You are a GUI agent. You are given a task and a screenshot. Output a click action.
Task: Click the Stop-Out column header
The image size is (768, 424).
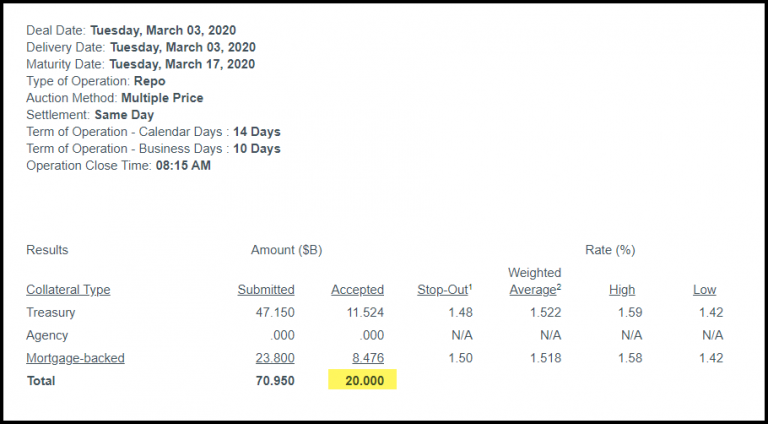pyautogui.click(x=444, y=290)
